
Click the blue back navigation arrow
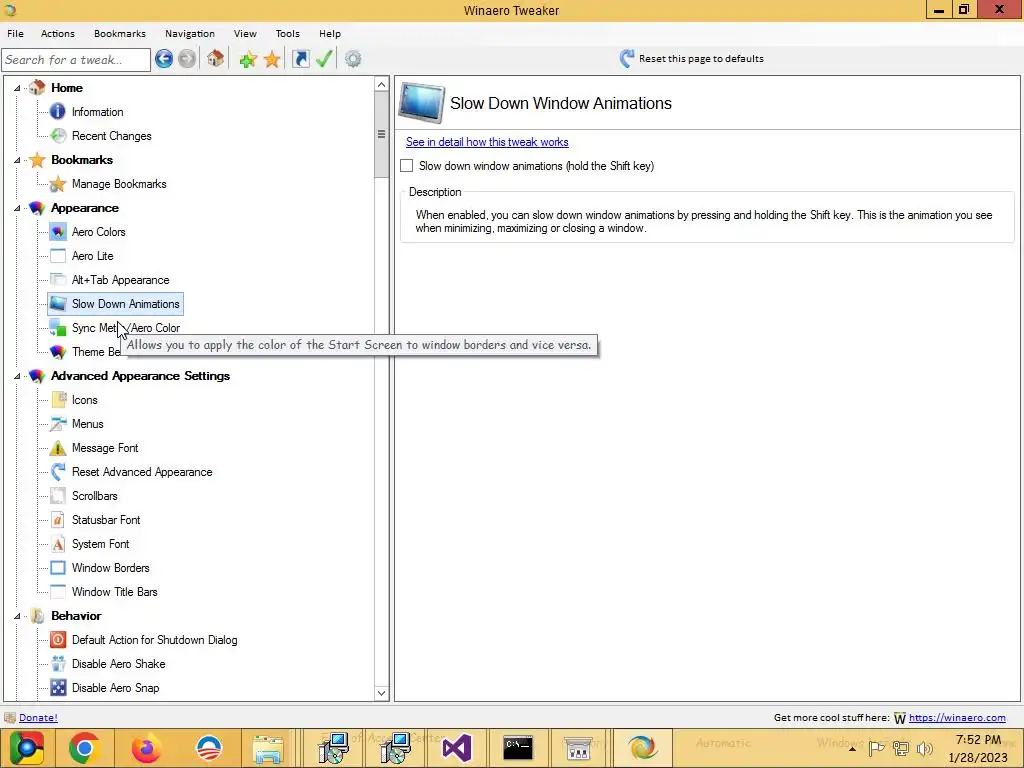[164, 59]
